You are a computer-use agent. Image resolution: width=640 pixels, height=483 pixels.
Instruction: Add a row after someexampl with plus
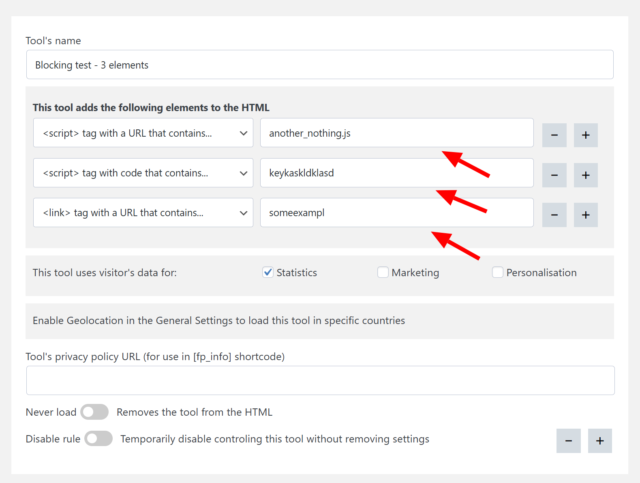[586, 215]
